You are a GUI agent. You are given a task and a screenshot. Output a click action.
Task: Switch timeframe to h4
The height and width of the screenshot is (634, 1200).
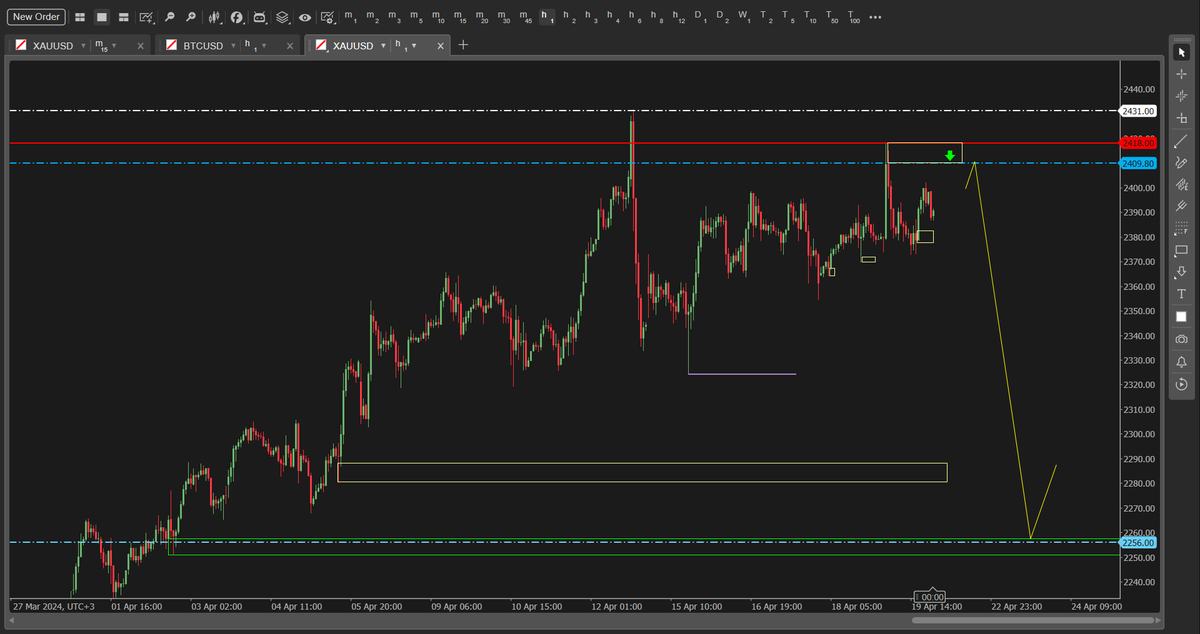[x=613, y=18]
